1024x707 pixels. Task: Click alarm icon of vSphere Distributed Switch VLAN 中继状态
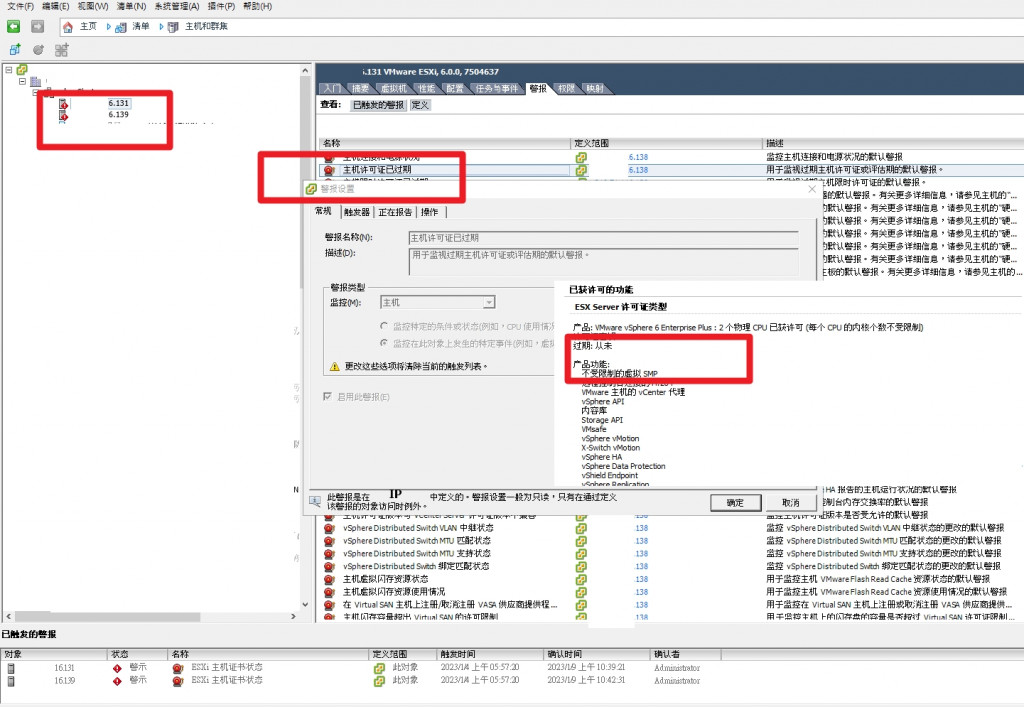329,528
